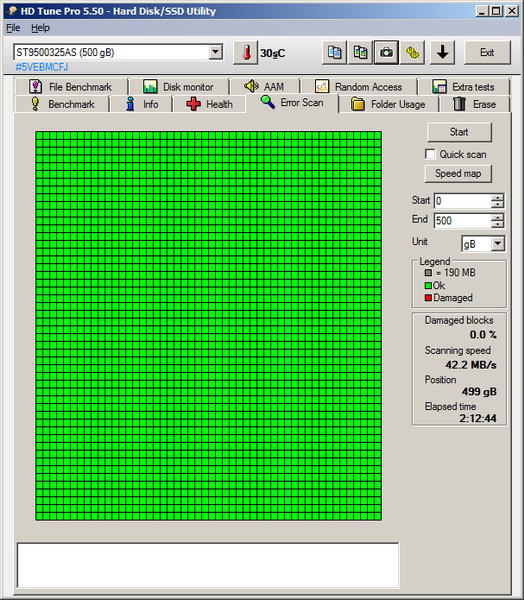Open the Folder Usage tab
This screenshot has height=600, width=524.
(x=389, y=104)
